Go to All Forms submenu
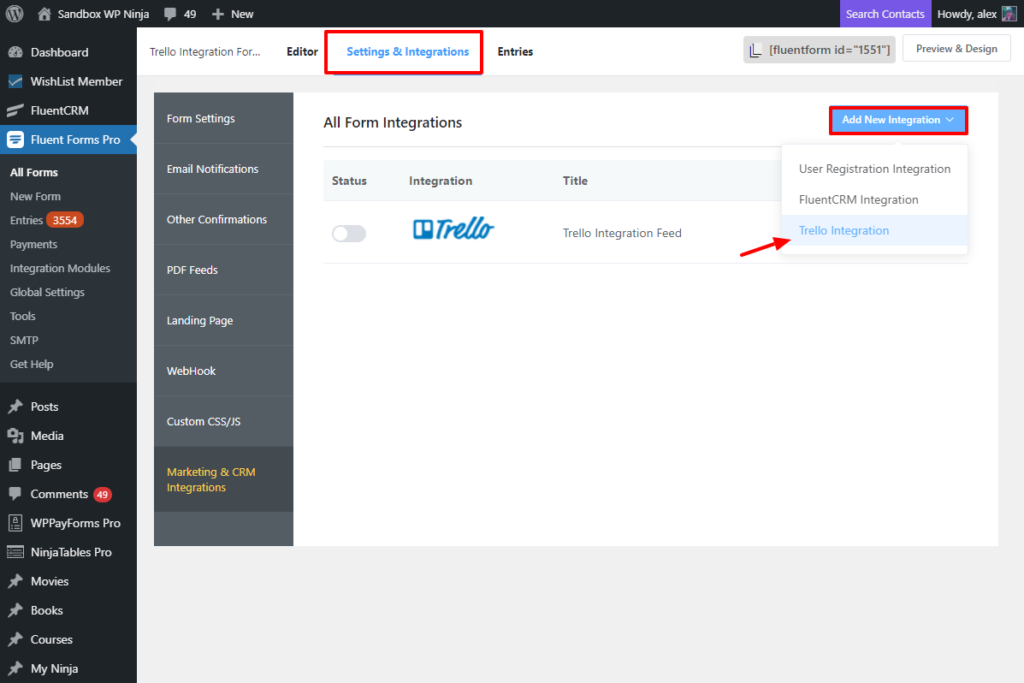 click(x=34, y=172)
